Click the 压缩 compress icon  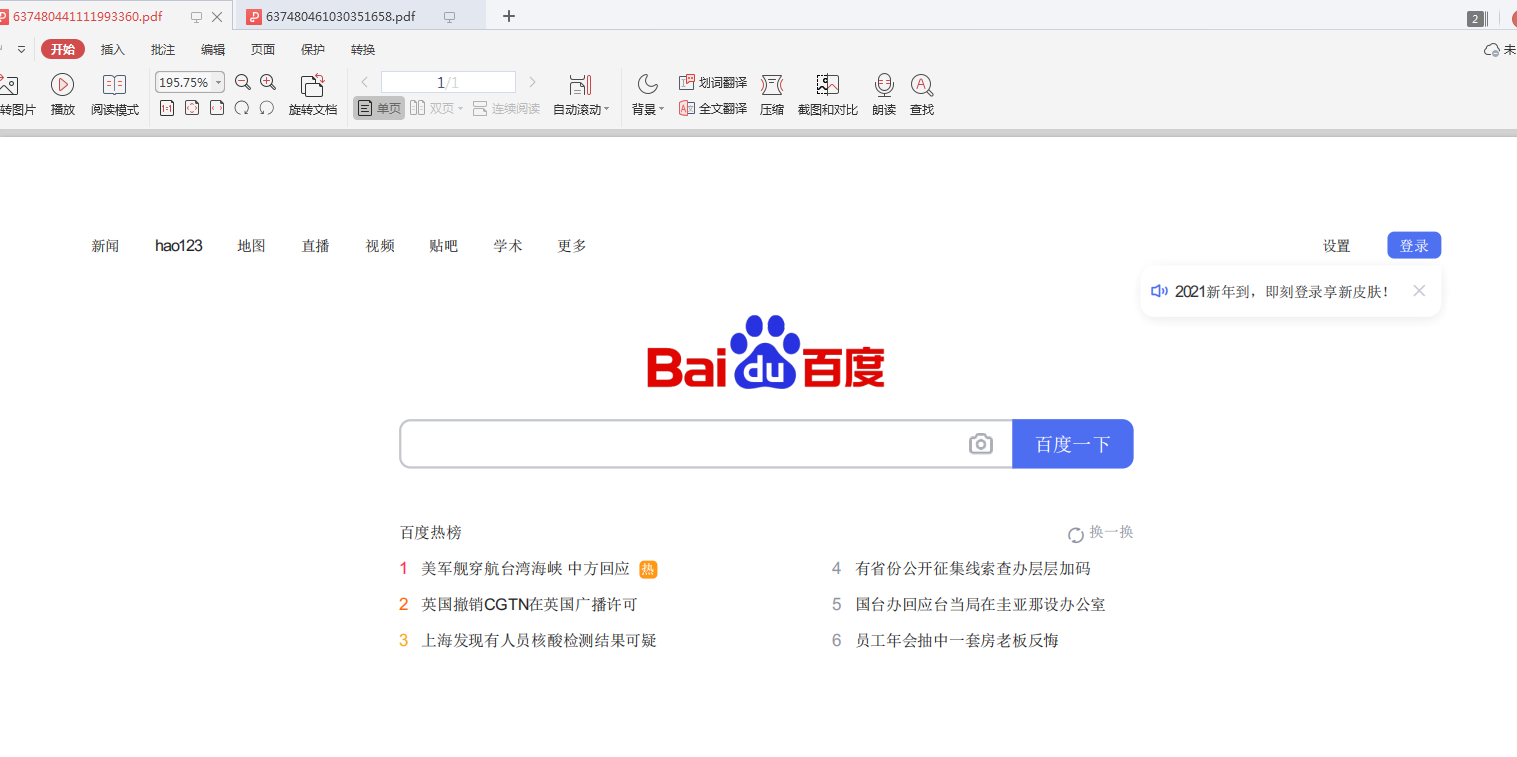[x=772, y=85]
